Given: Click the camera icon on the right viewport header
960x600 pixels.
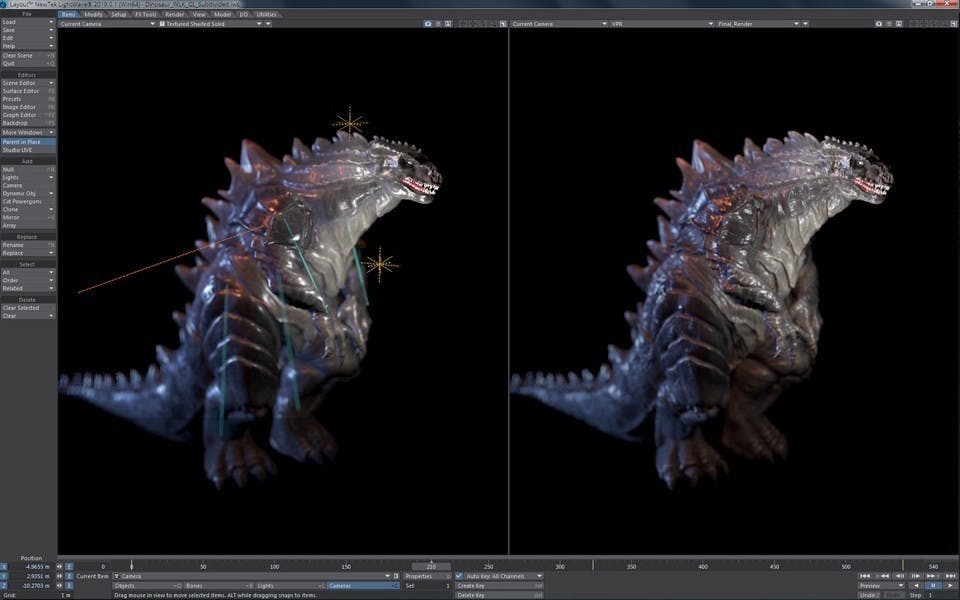Looking at the screenshot, I should point(877,23).
